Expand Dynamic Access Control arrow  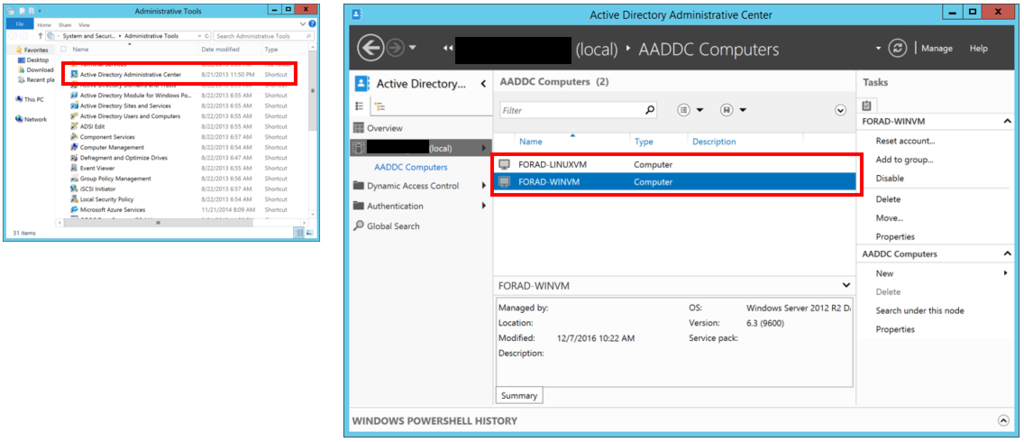pos(484,186)
